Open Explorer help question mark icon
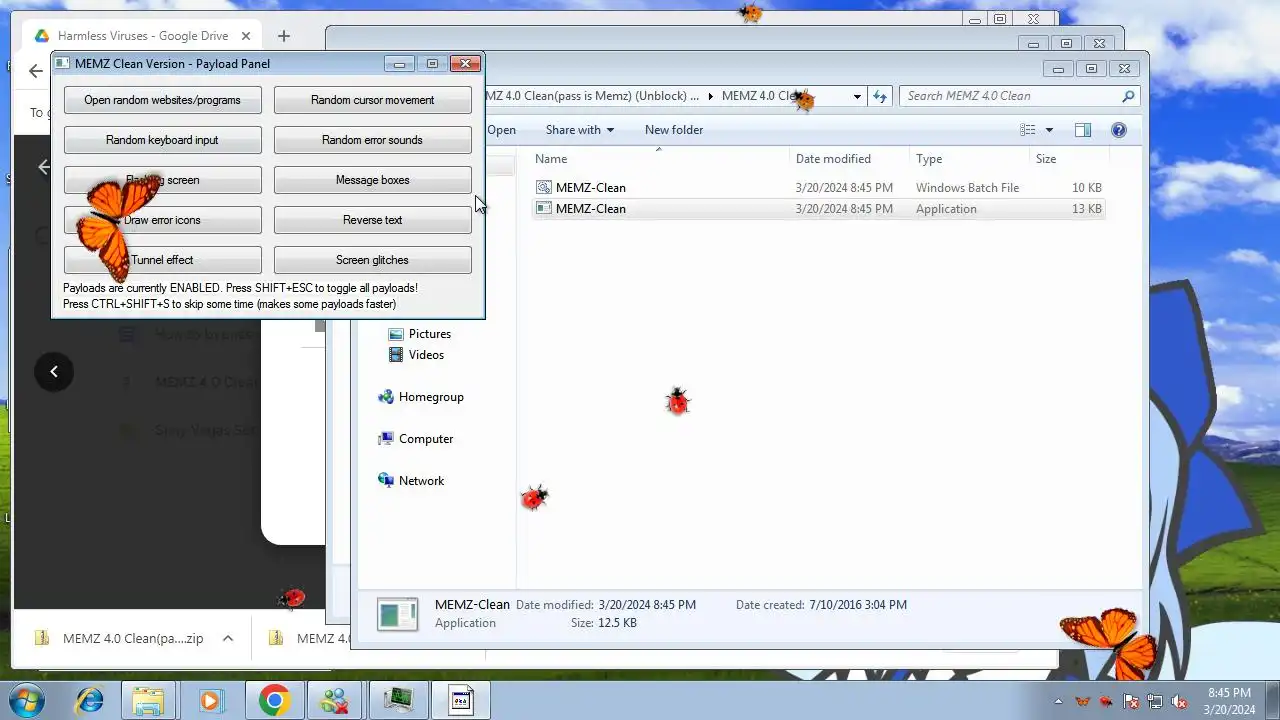 (x=1119, y=130)
